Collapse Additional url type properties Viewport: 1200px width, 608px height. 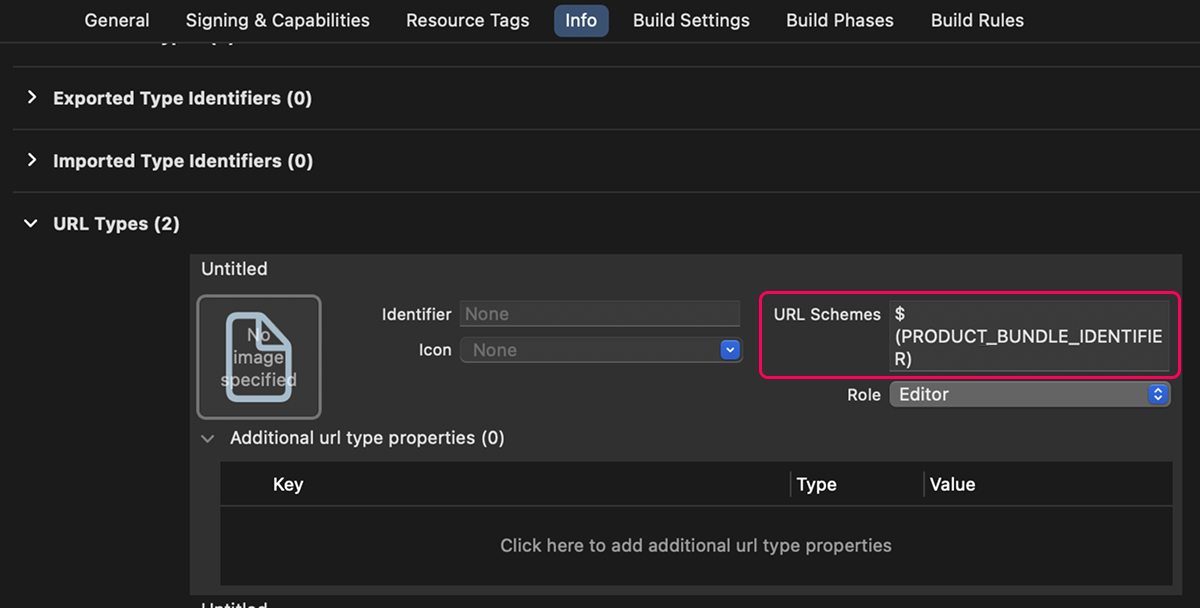point(208,438)
